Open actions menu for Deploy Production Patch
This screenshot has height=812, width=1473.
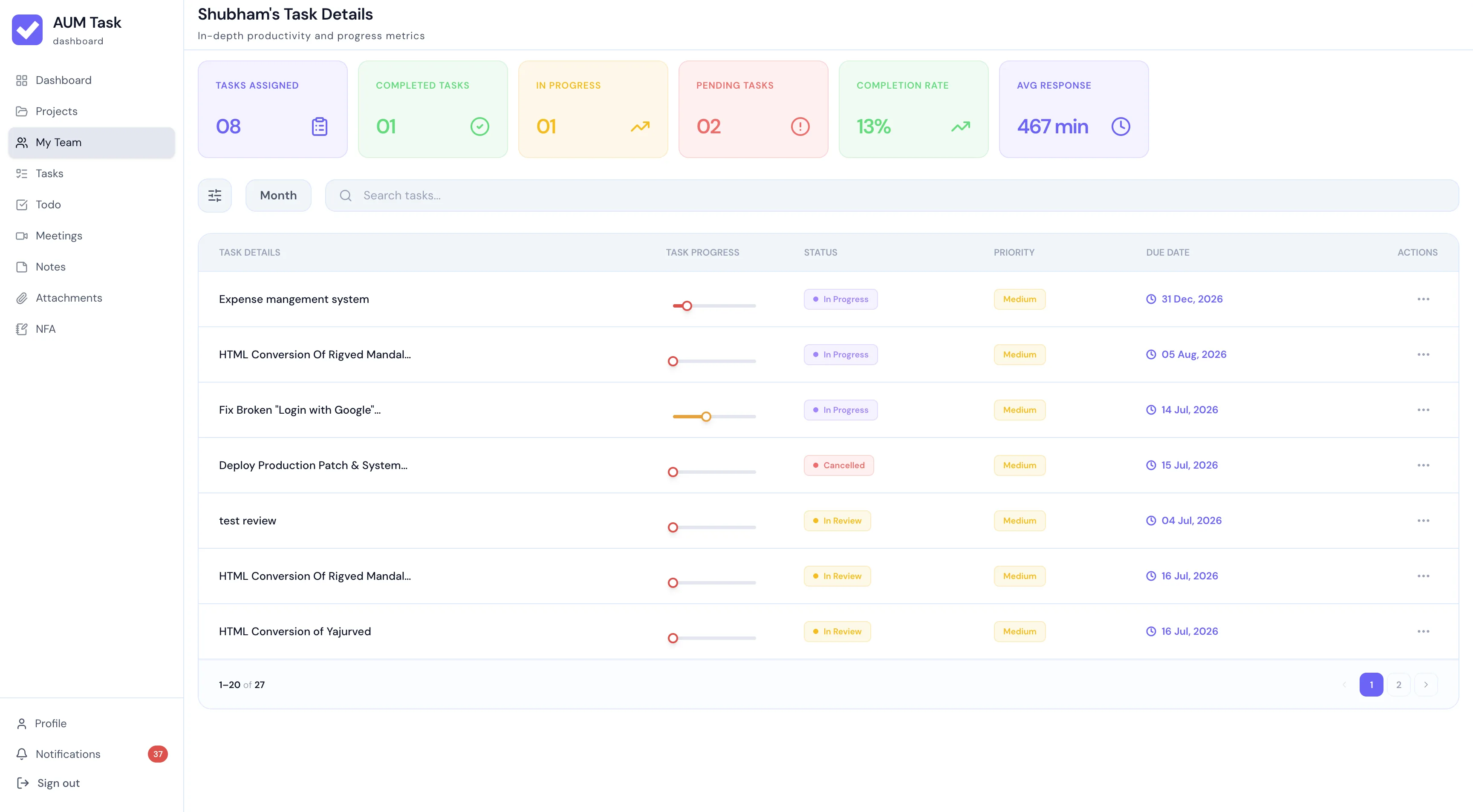click(x=1423, y=465)
